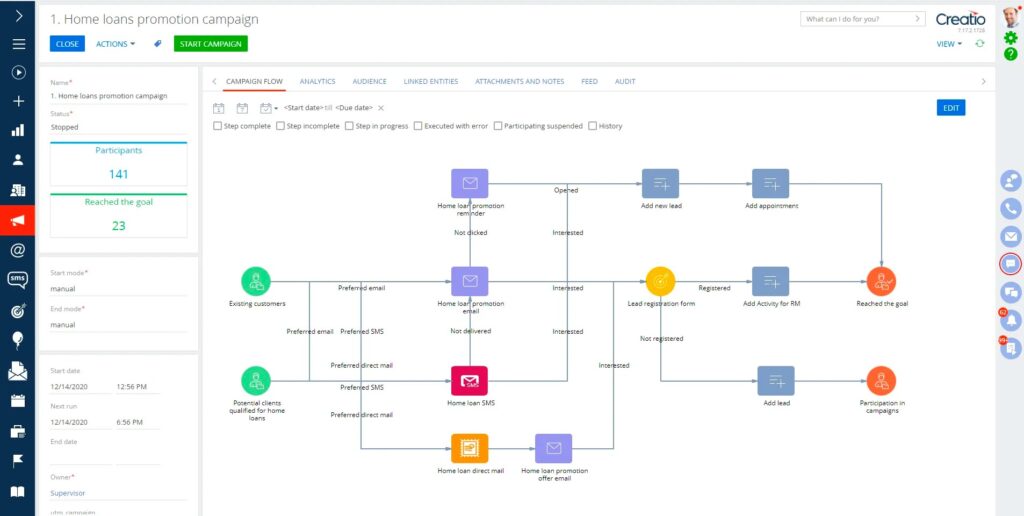This screenshot has height=516, width=1024.
Task: Open the green help question icon
Action: 1010,54
